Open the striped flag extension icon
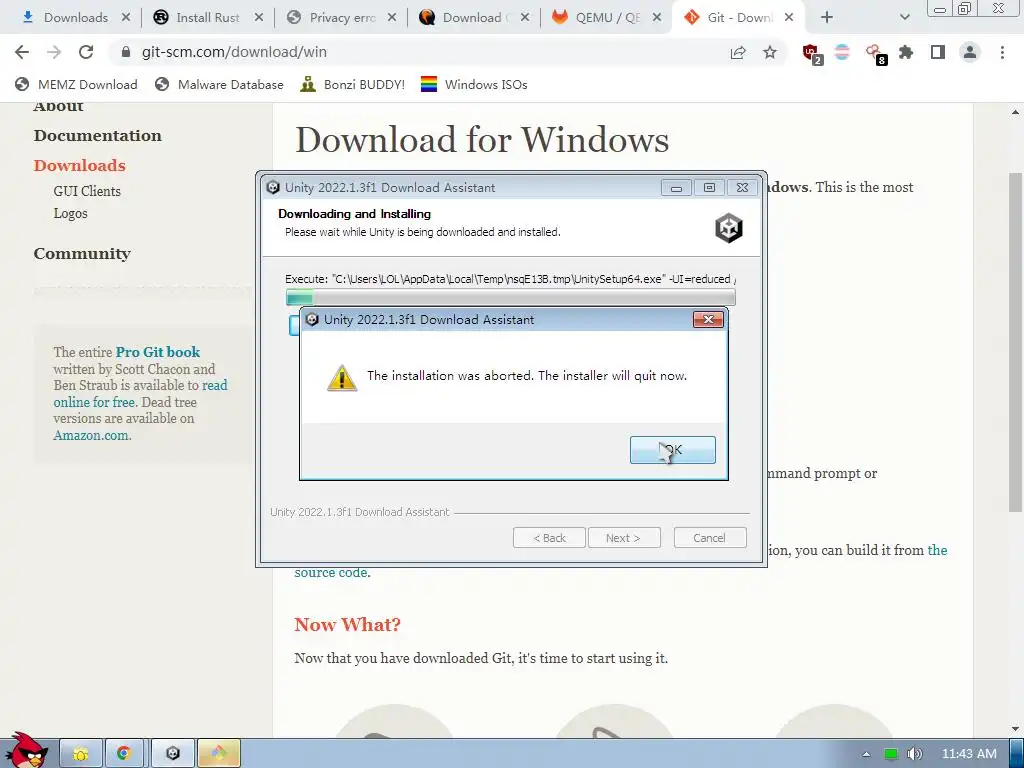Viewport: 1024px width, 768px height. coord(842,52)
